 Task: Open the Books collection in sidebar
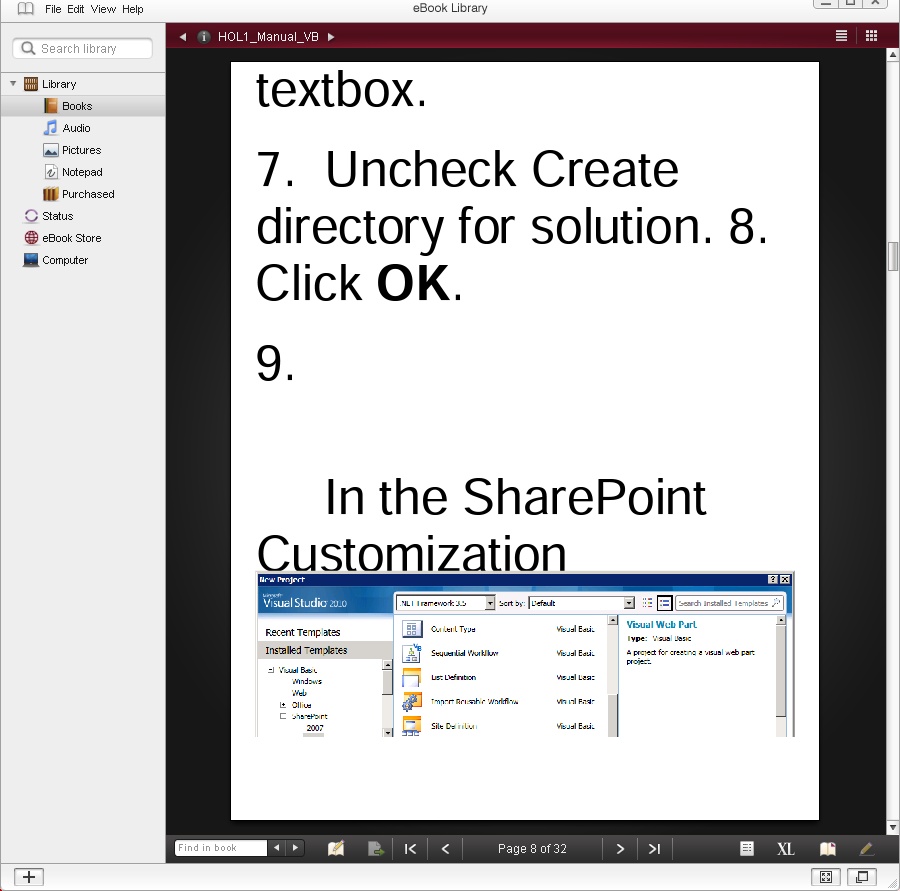(x=77, y=106)
